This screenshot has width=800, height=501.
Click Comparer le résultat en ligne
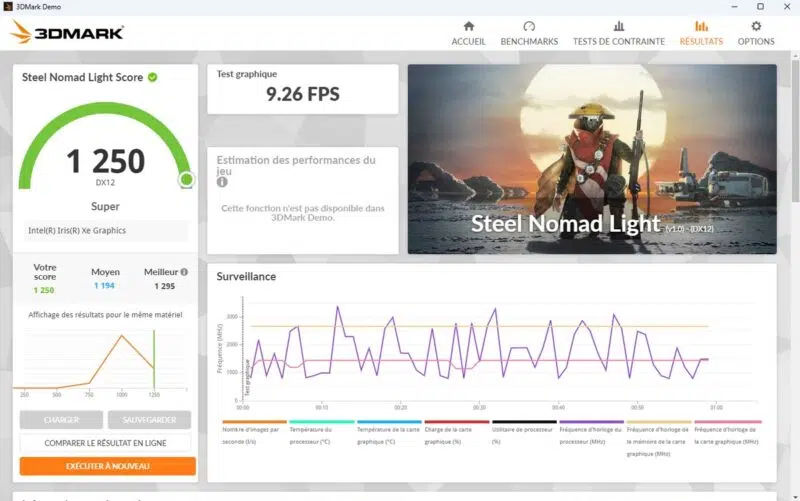click(105, 443)
